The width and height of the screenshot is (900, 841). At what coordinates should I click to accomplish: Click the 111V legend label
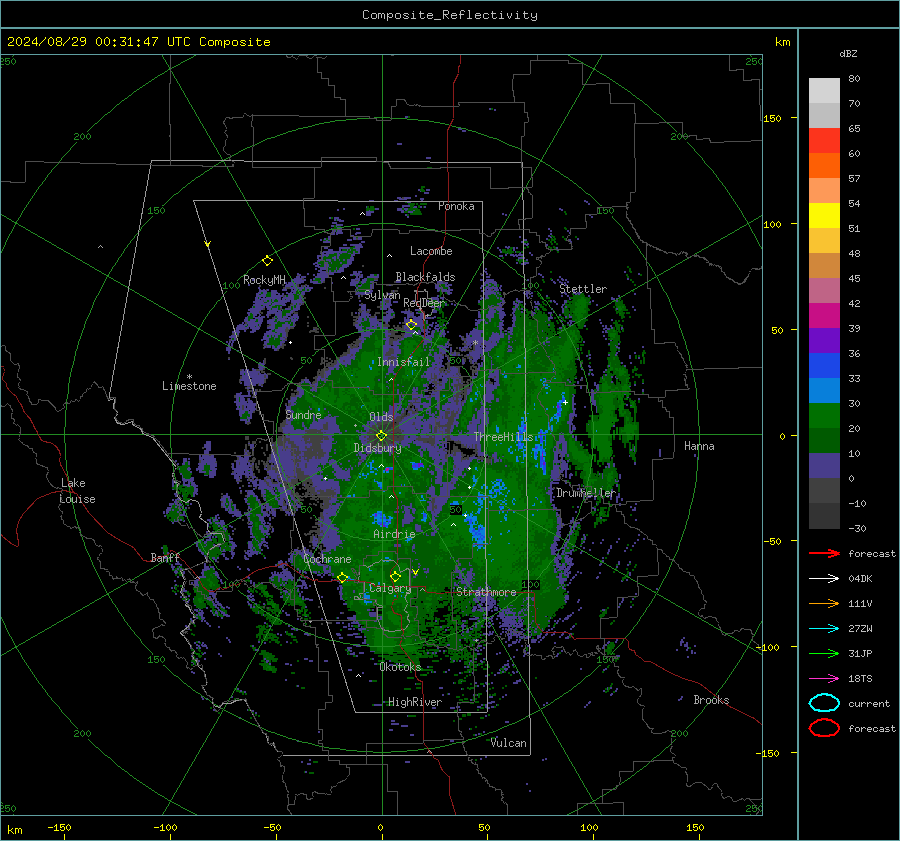tap(860, 603)
